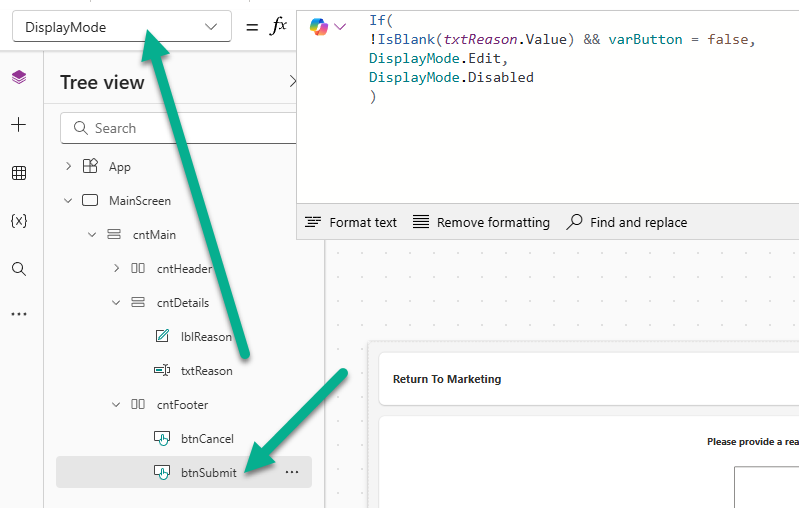Open the Tree view layers icon
This screenshot has height=508, width=799.
19,77
